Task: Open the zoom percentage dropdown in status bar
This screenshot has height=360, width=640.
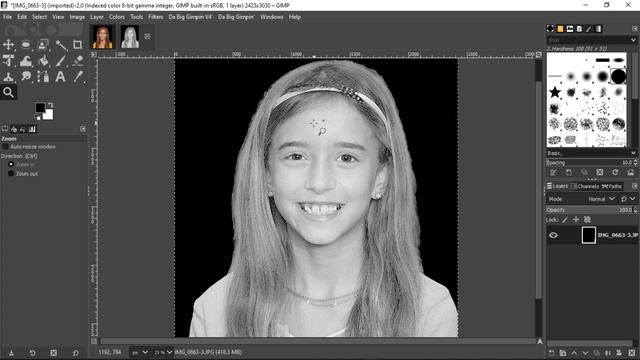Action: click(x=163, y=352)
